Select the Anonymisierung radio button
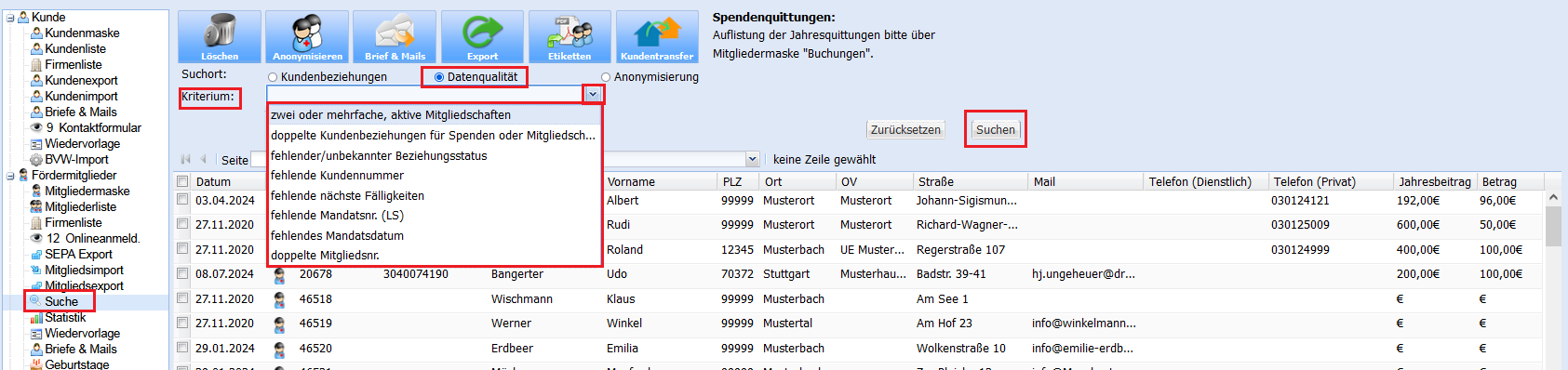This screenshot has height=370, width=1568. point(606,77)
